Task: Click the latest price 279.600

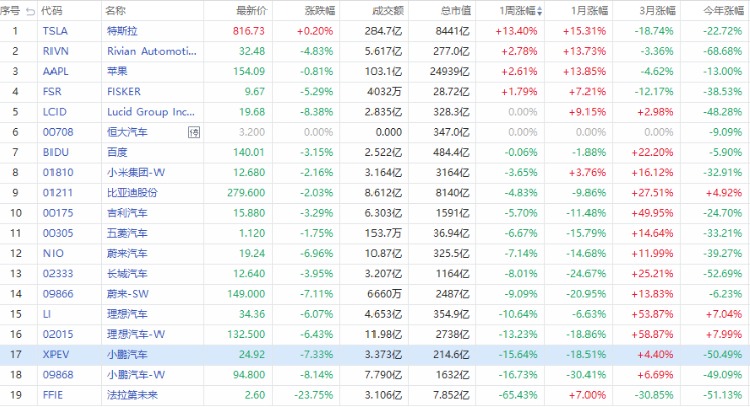Action: [246, 193]
